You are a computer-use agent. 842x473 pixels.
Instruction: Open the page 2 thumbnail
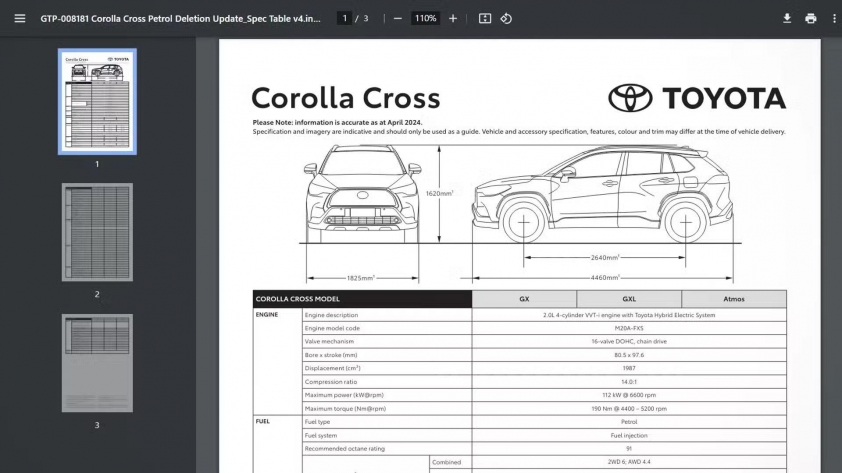coord(97,232)
